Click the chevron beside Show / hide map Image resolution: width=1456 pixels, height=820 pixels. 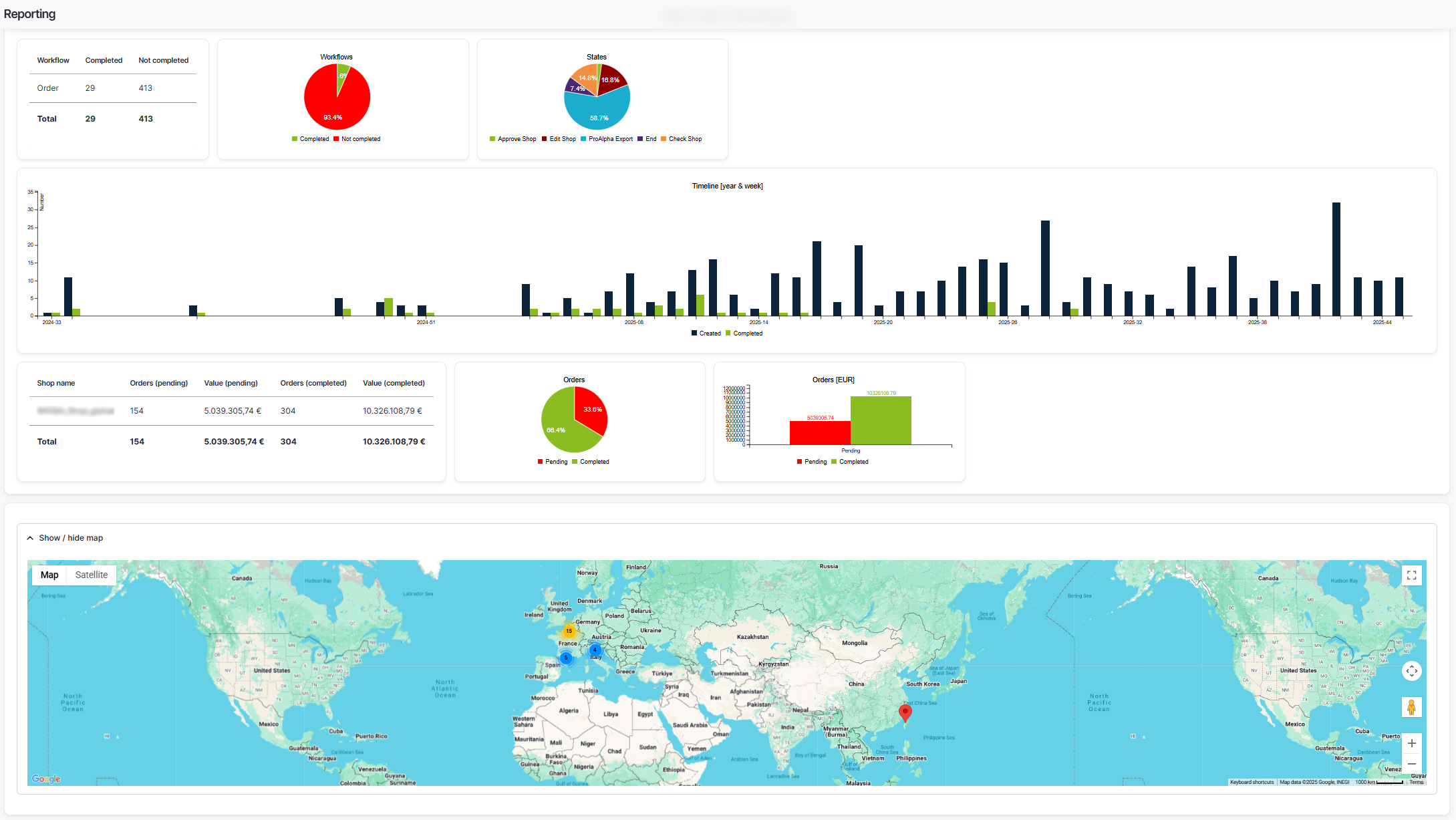coord(30,538)
